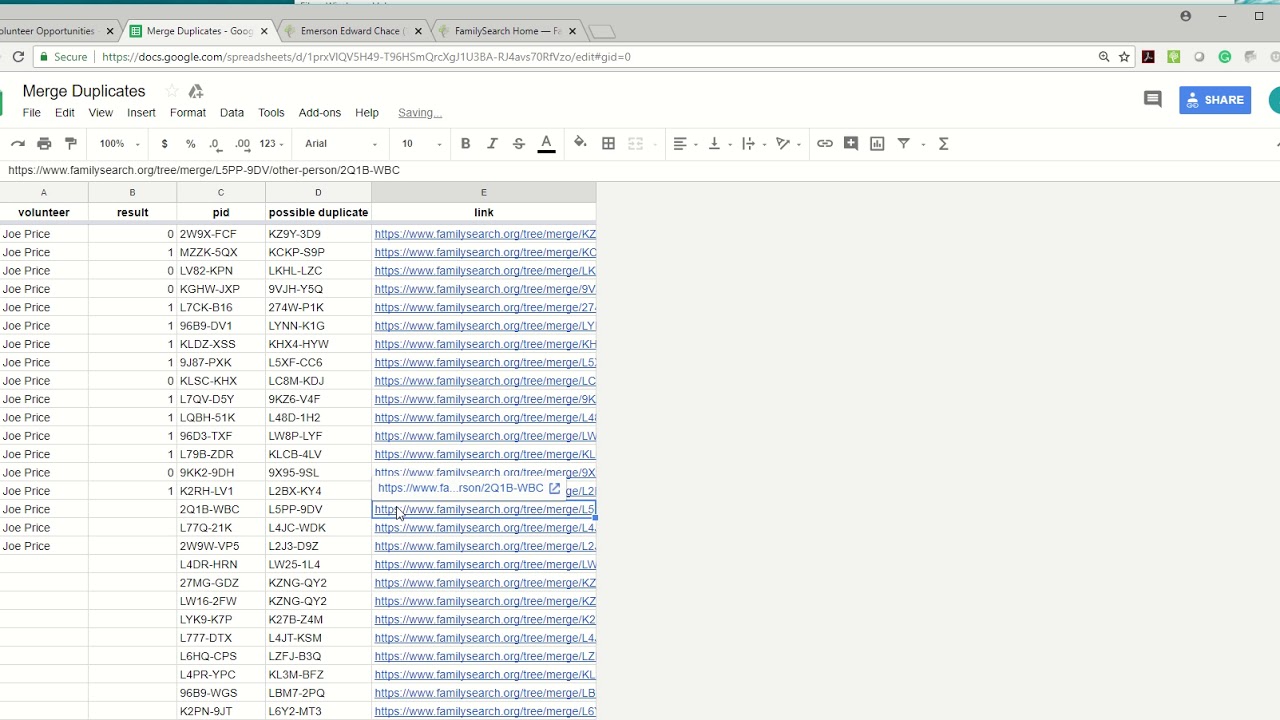The width and height of the screenshot is (1280, 720).
Task: Open the File menu
Action: pos(32,113)
